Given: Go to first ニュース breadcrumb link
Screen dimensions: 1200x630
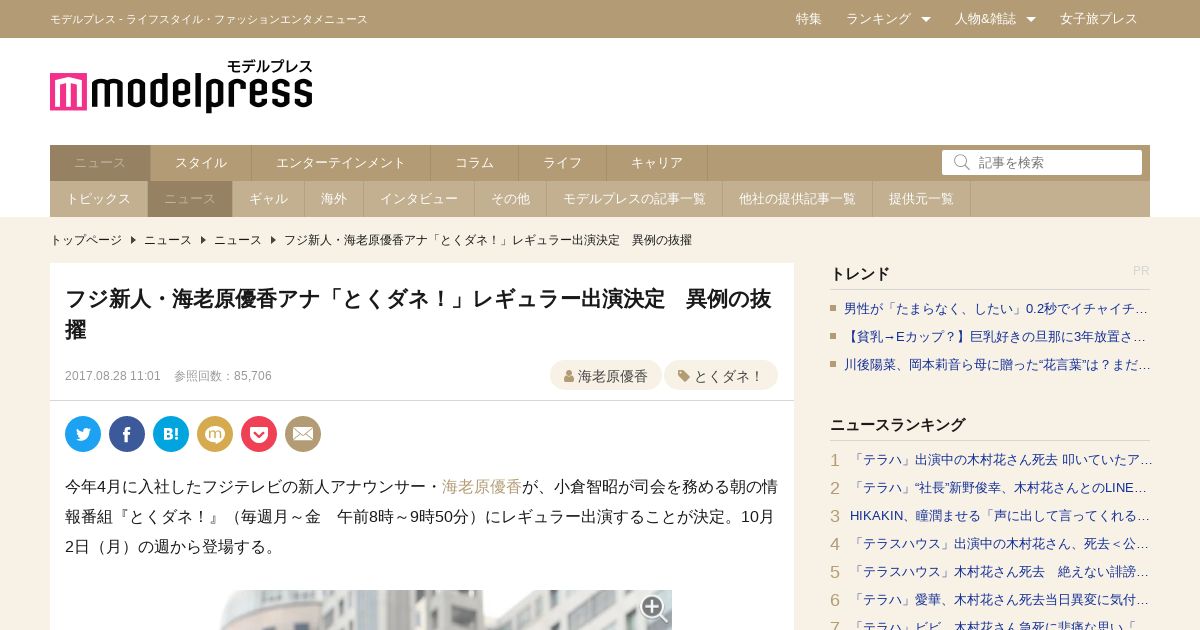Looking at the screenshot, I should click(x=168, y=240).
